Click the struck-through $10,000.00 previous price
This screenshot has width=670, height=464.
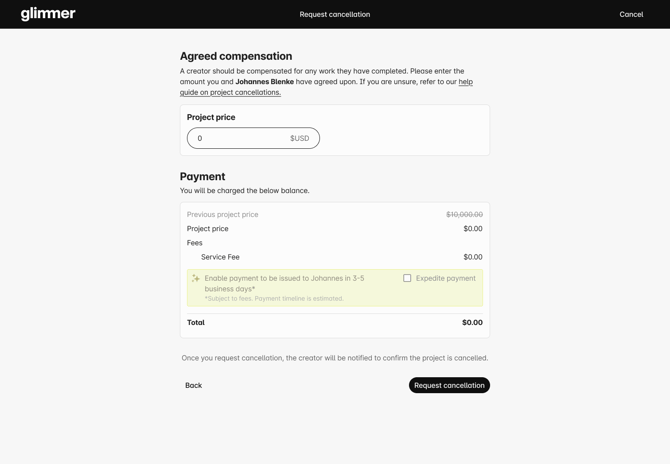coord(464,214)
